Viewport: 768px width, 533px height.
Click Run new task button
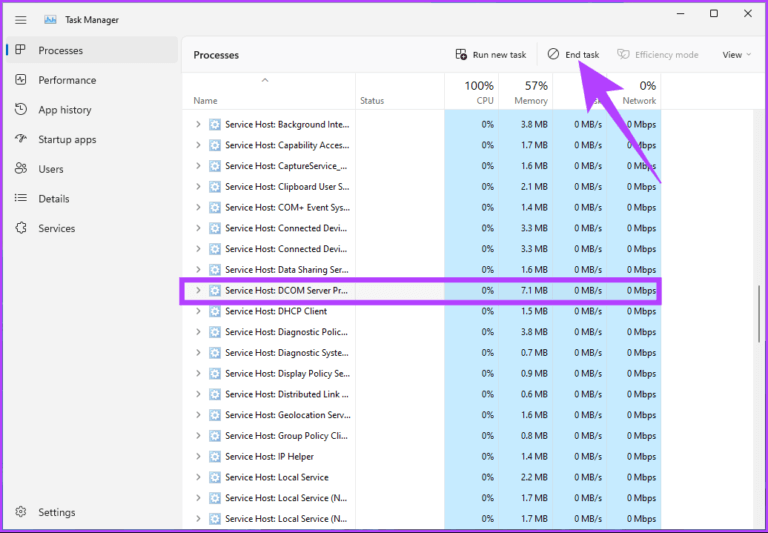point(491,54)
